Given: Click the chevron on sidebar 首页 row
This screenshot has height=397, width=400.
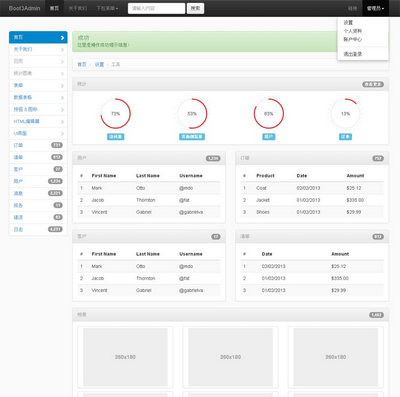Looking at the screenshot, I should pyautogui.click(x=62, y=38).
